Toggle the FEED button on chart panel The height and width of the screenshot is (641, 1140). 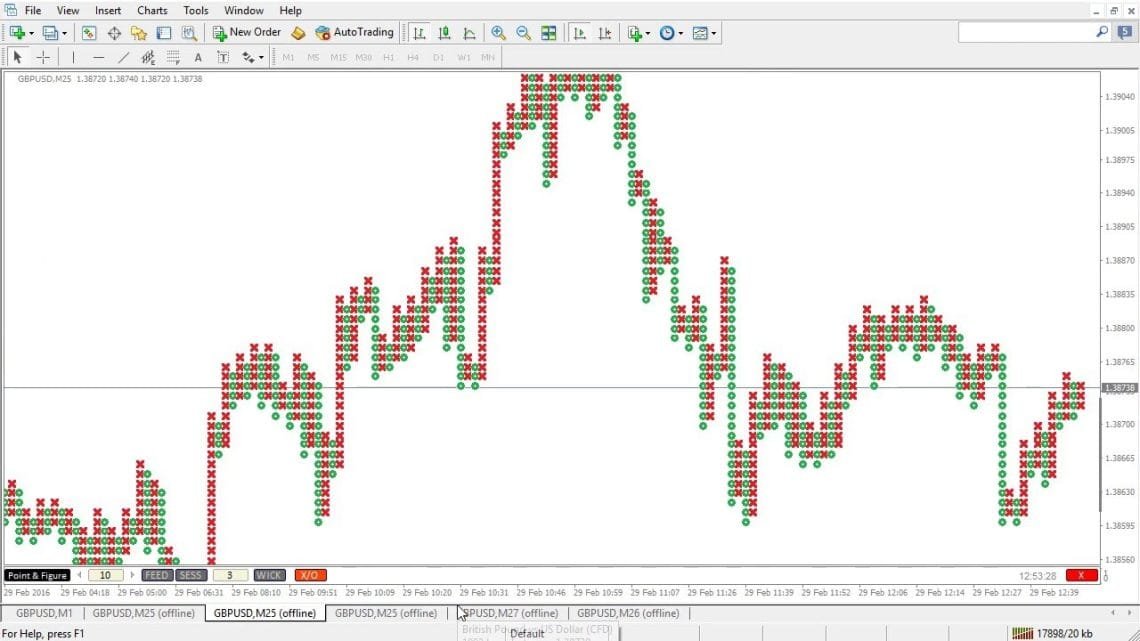157,575
